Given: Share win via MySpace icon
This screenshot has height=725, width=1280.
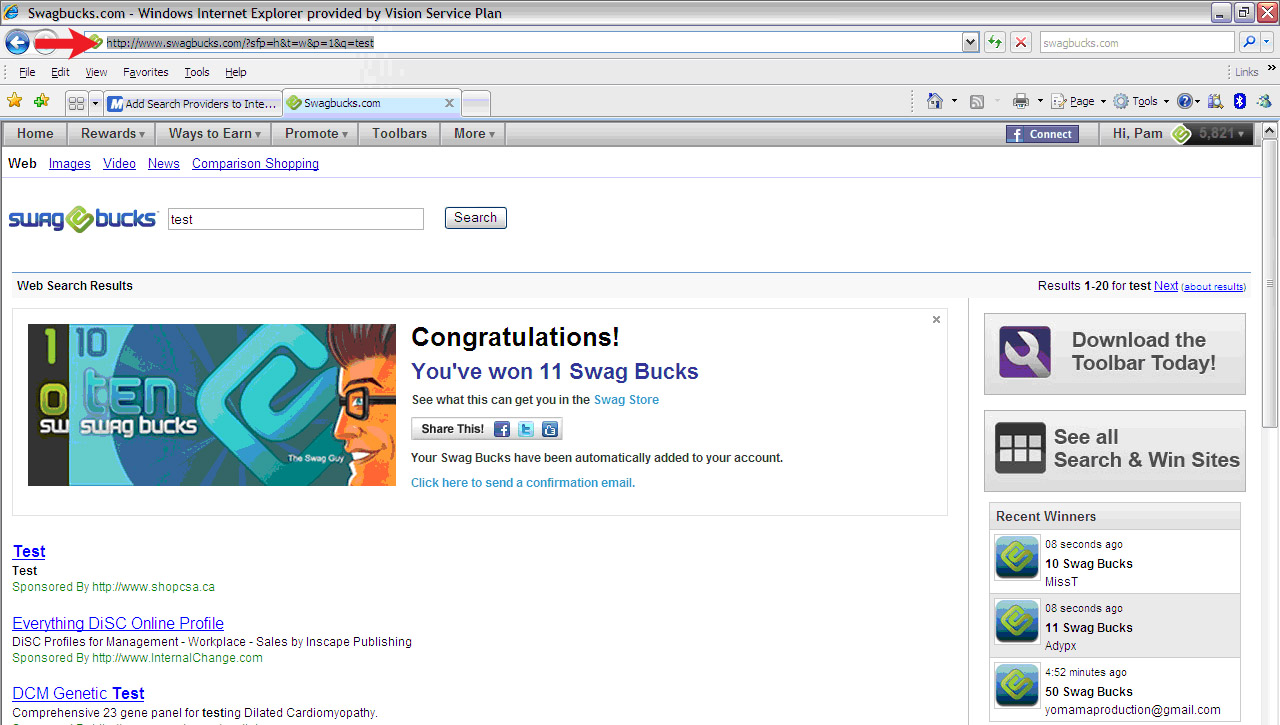Looking at the screenshot, I should [x=550, y=429].
